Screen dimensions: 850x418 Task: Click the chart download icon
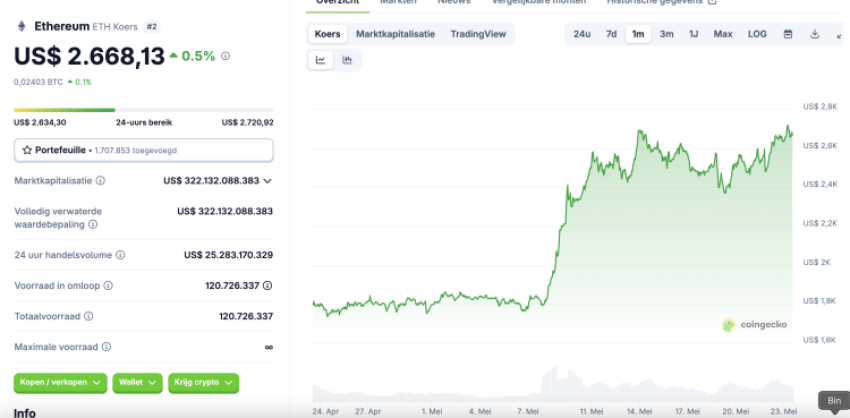tap(815, 34)
